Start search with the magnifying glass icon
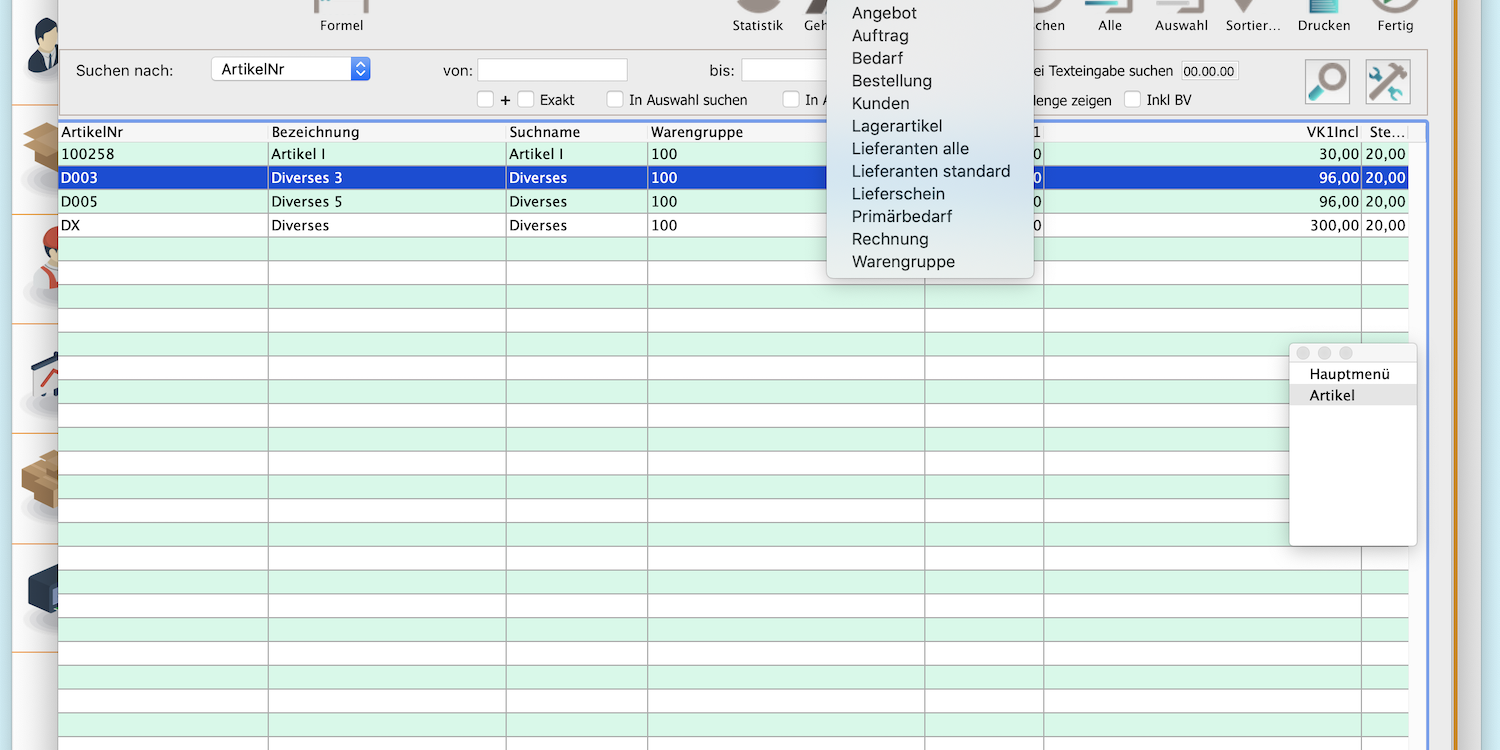Image resolution: width=1500 pixels, height=750 pixels. pyautogui.click(x=1327, y=82)
